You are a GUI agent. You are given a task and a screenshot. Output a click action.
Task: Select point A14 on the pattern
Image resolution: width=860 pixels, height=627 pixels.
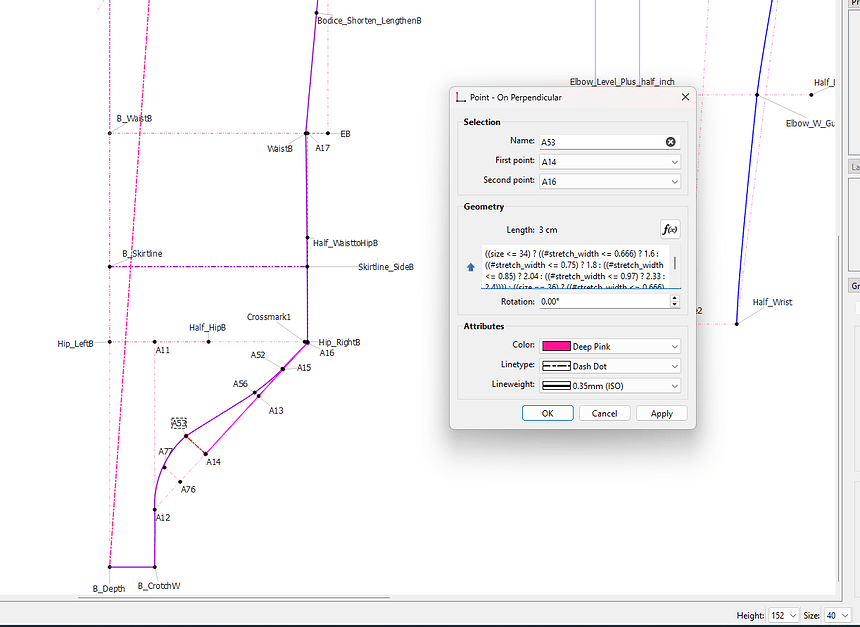(x=206, y=453)
